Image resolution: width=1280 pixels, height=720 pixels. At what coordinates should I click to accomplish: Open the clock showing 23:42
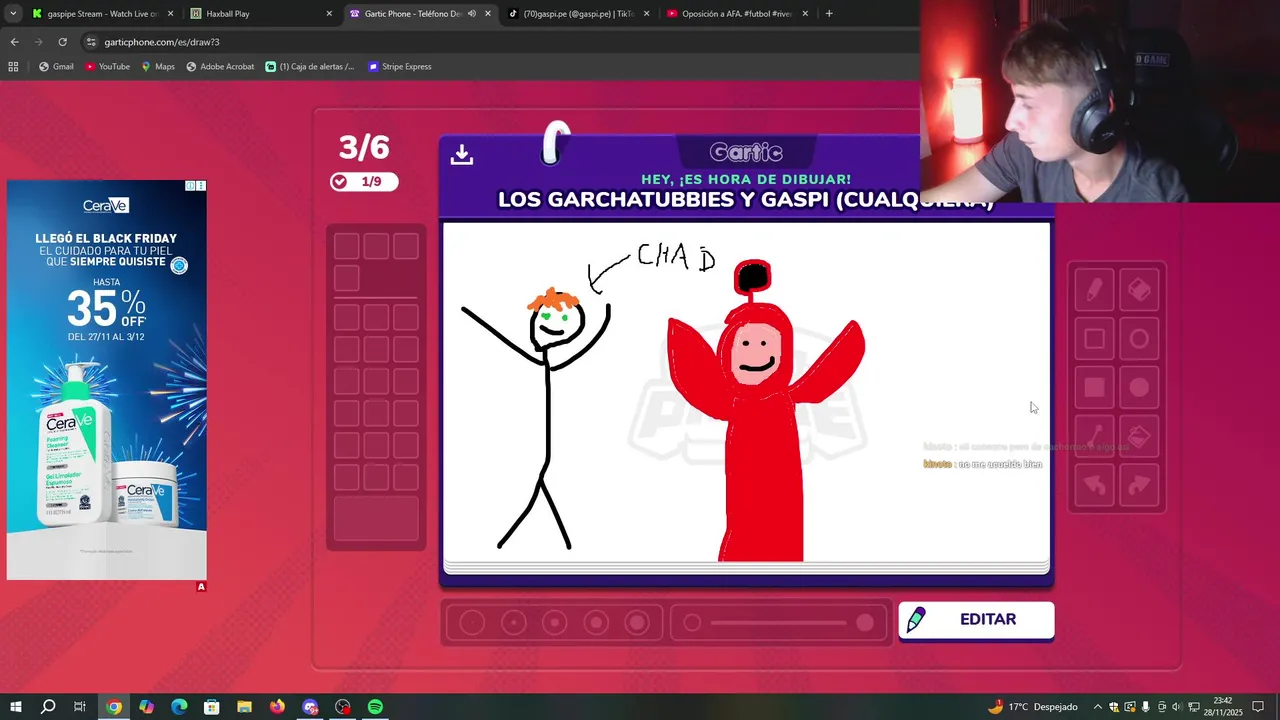coord(1222,707)
